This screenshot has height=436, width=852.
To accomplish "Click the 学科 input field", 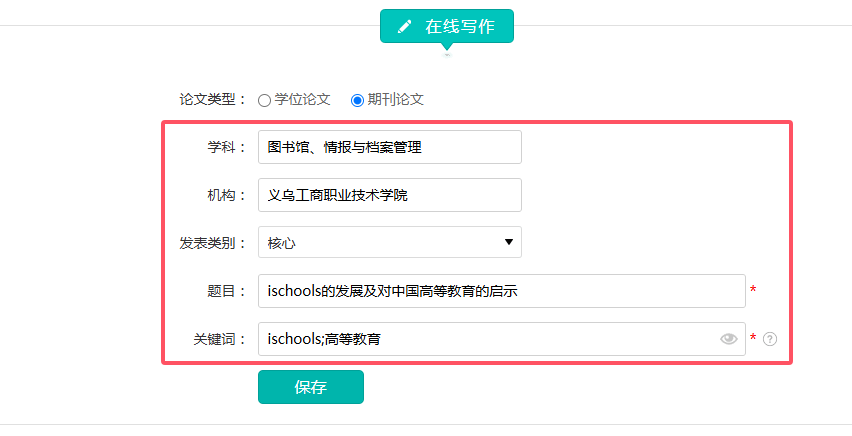I will coord(390,147).
